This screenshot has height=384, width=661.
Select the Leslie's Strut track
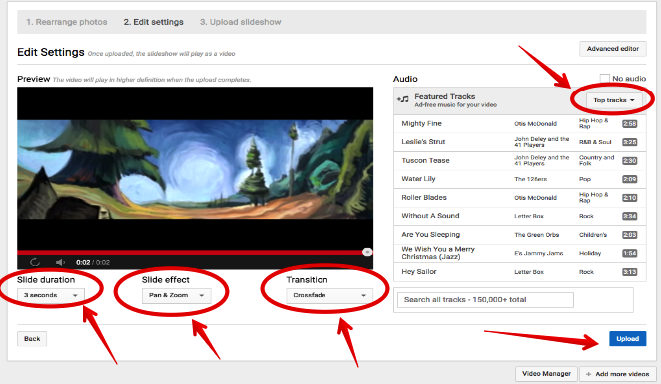tap(519, 142)
